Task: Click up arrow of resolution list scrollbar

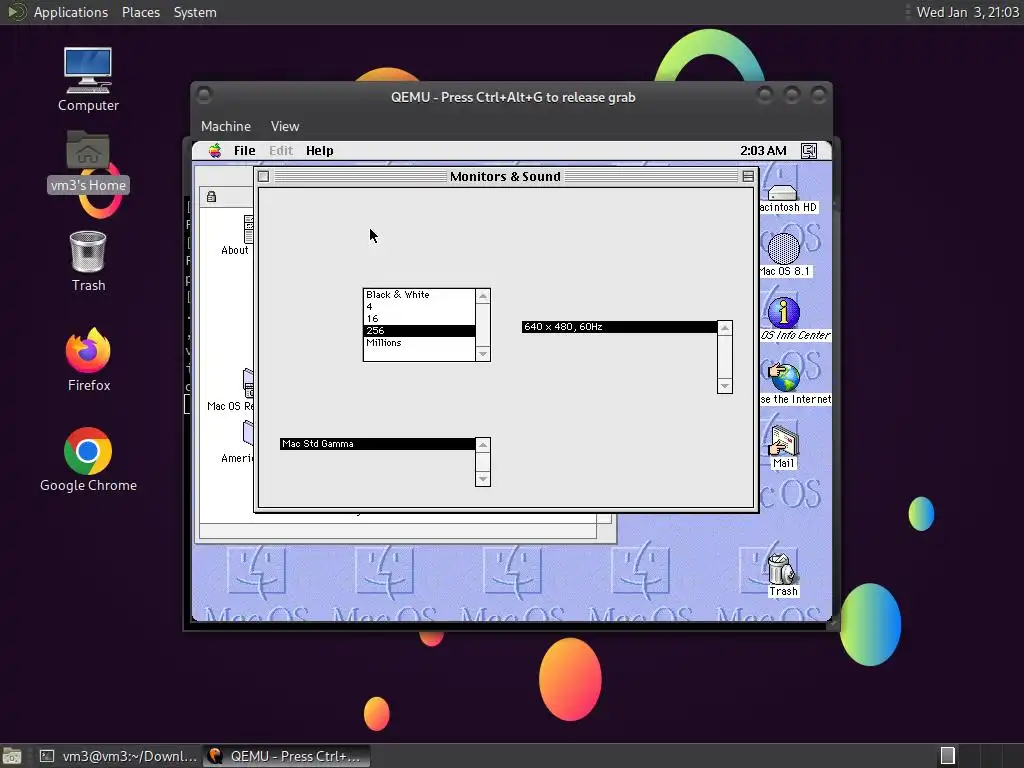Action: (725, 328)
